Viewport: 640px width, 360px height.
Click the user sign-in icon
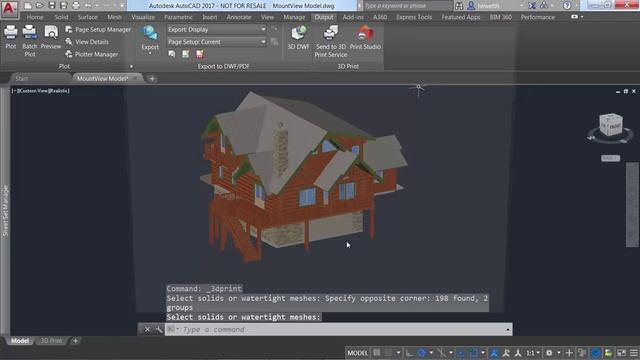point(471,6)
